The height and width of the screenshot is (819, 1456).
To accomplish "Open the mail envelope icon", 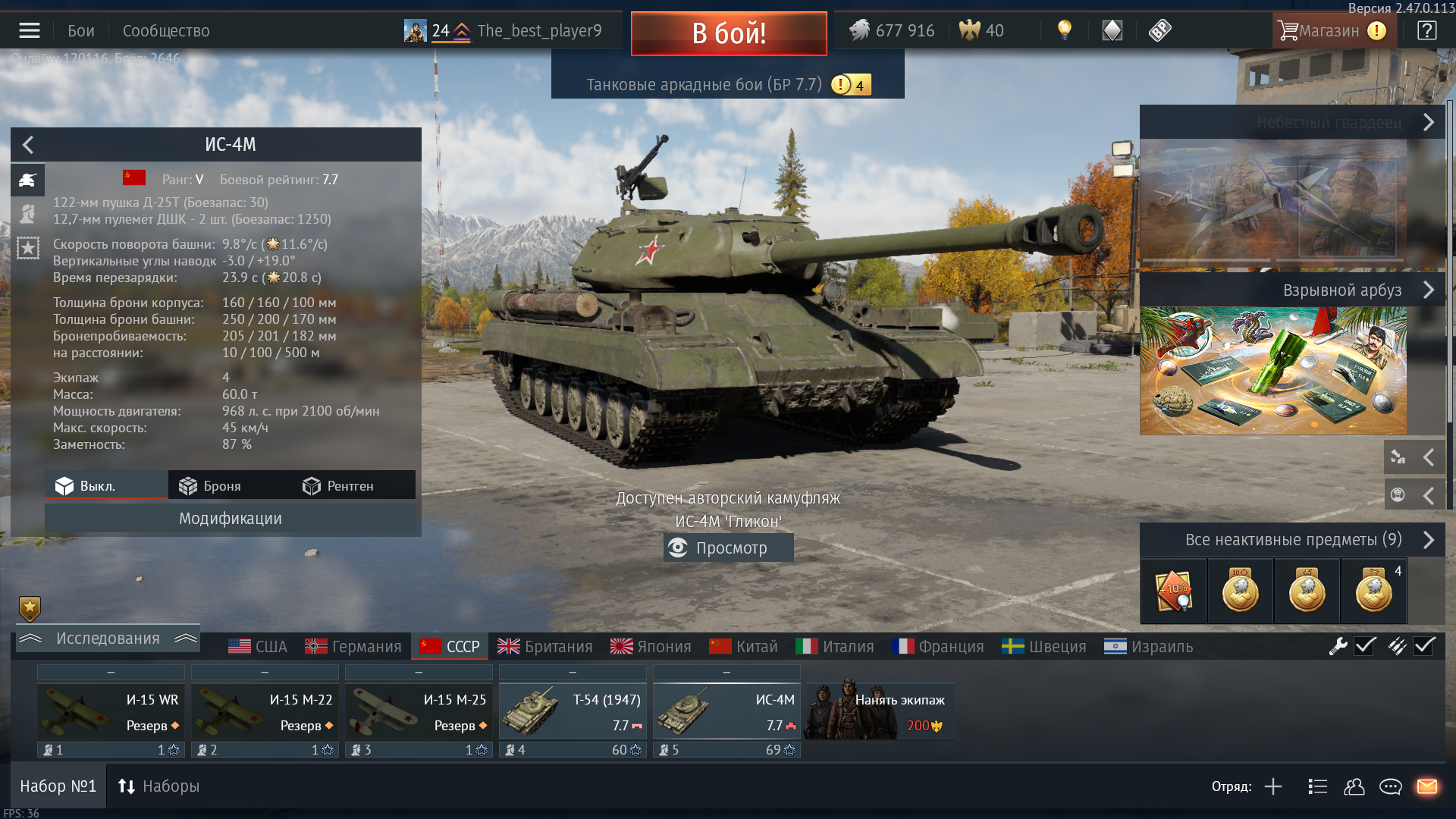I will 1427,786.
